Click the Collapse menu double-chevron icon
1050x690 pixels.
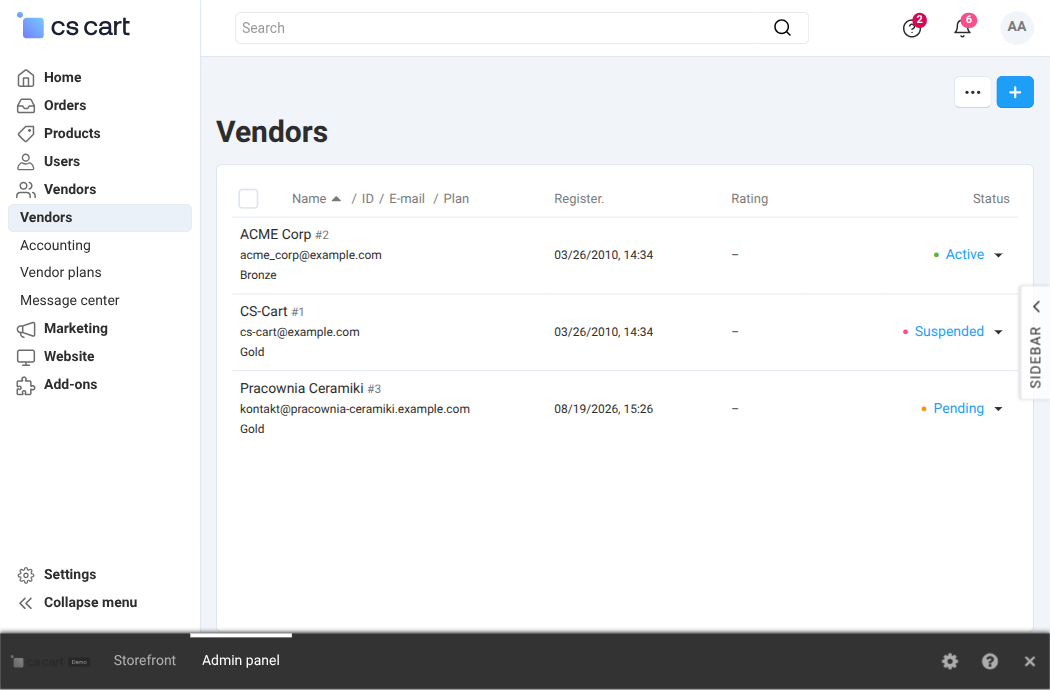tap(25, 603)
